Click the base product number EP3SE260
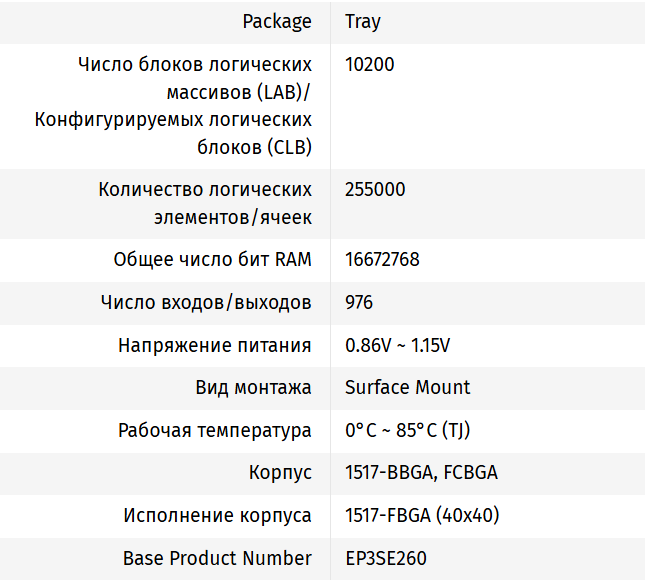 (386, 558)
